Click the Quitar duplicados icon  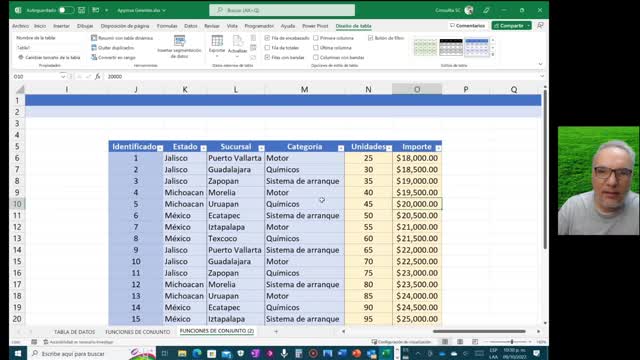pyautogui.click(x=94, y=48)
